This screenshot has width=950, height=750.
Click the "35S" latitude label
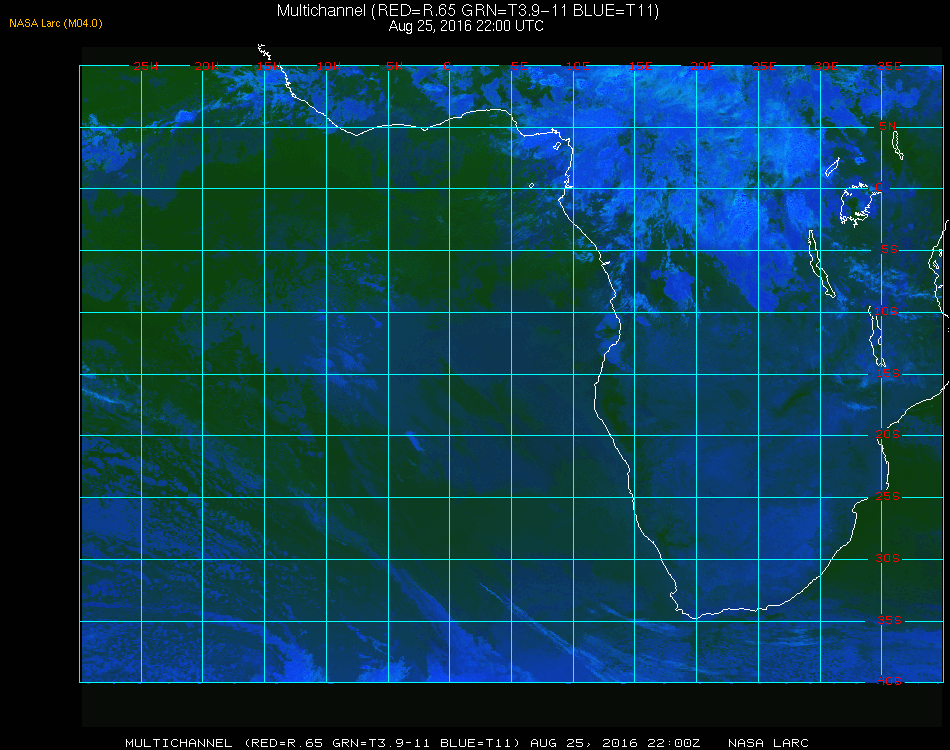889,620
